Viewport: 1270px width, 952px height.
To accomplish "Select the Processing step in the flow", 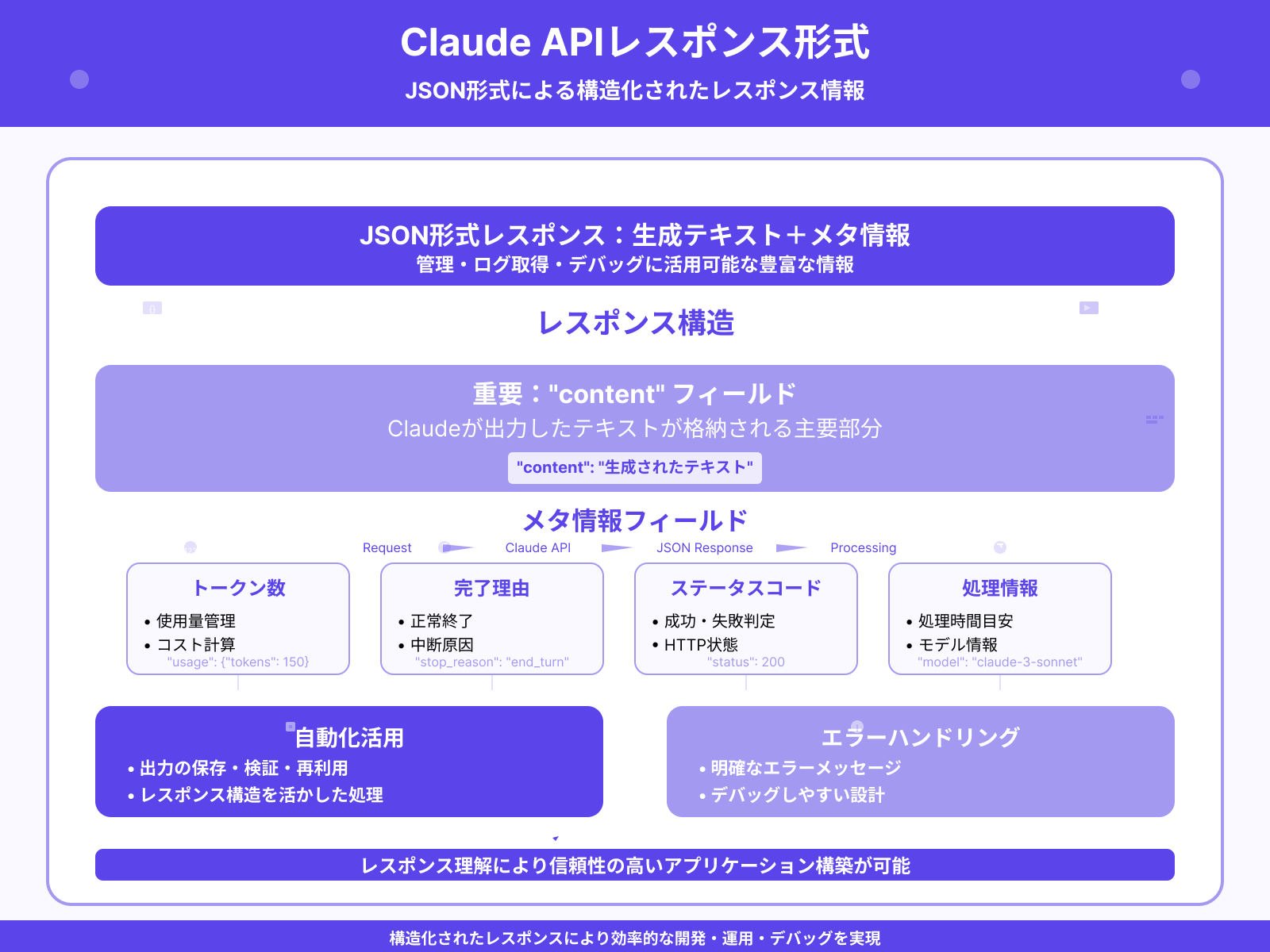I will pyautogui.click(x=864, y=547).
